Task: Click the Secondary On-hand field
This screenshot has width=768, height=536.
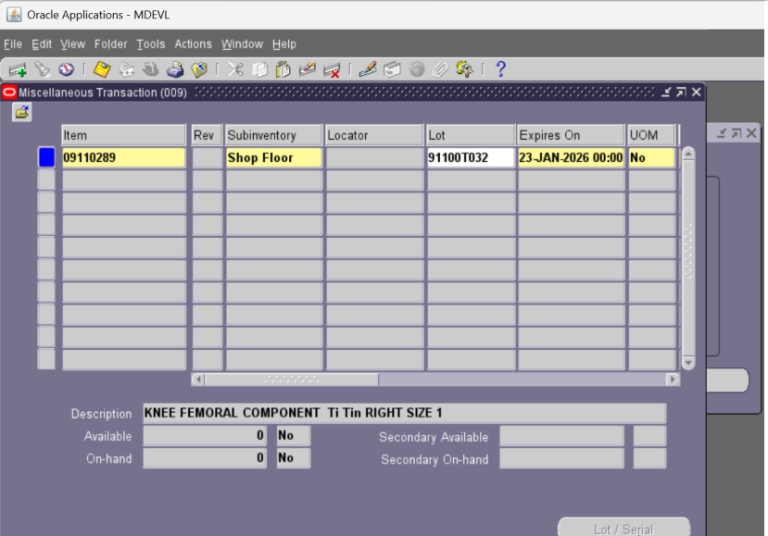Action: pos(562,459)
